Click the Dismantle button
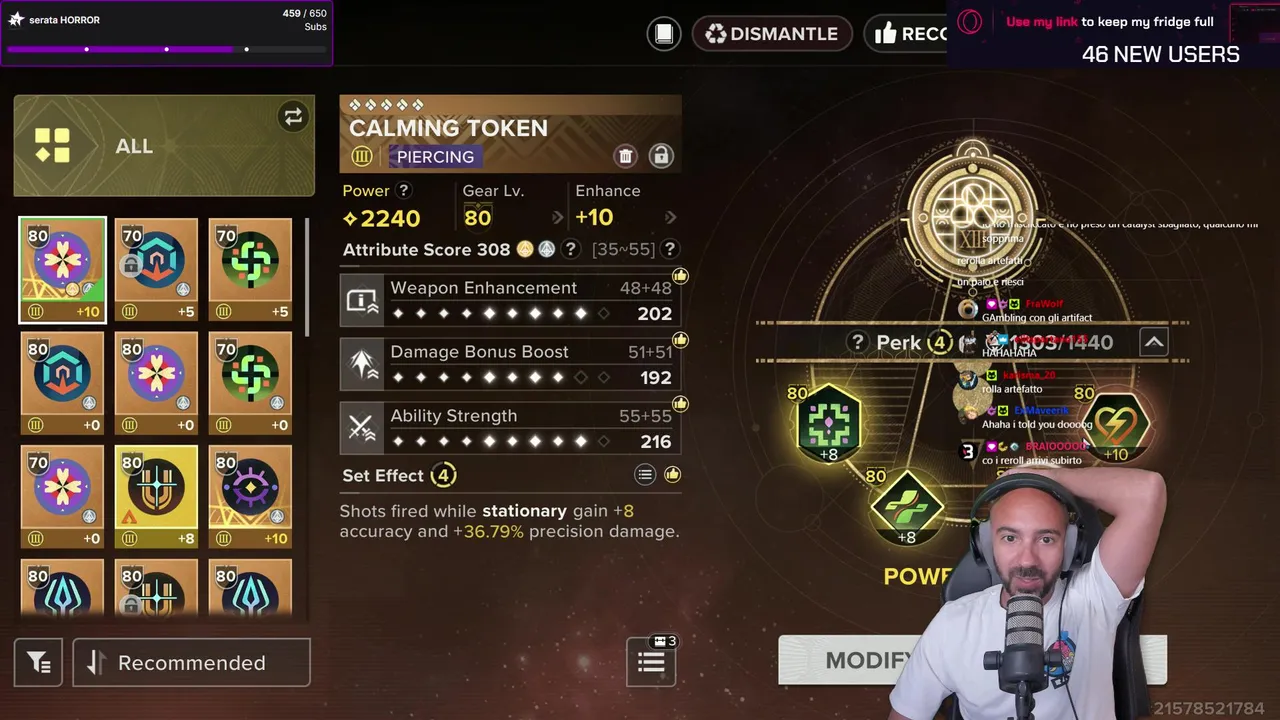 [771, 33]
